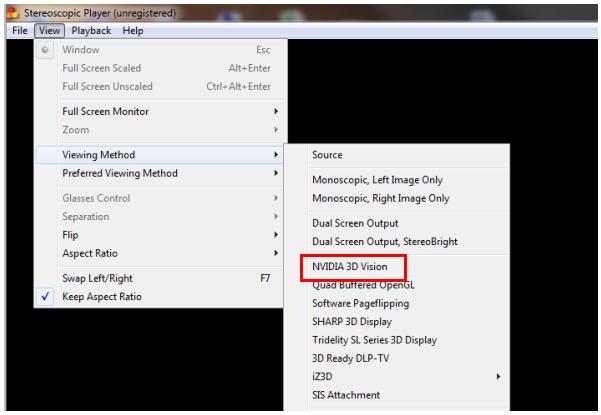Close the open View menu
The height and width of the screenshot is (415, 601).
pyautogui.click(x=48, y=31)
